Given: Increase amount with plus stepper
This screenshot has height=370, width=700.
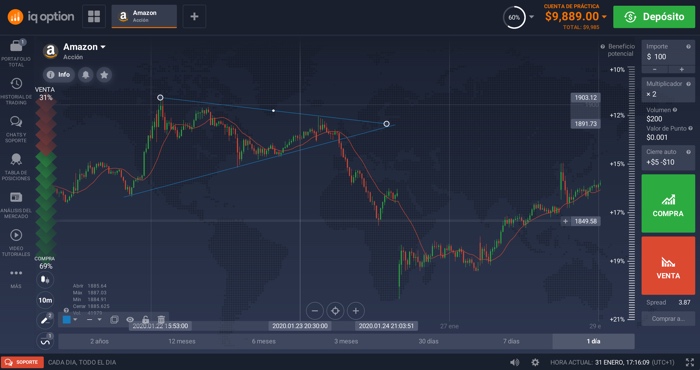Looking at the screenshot, I should (682, 70).
